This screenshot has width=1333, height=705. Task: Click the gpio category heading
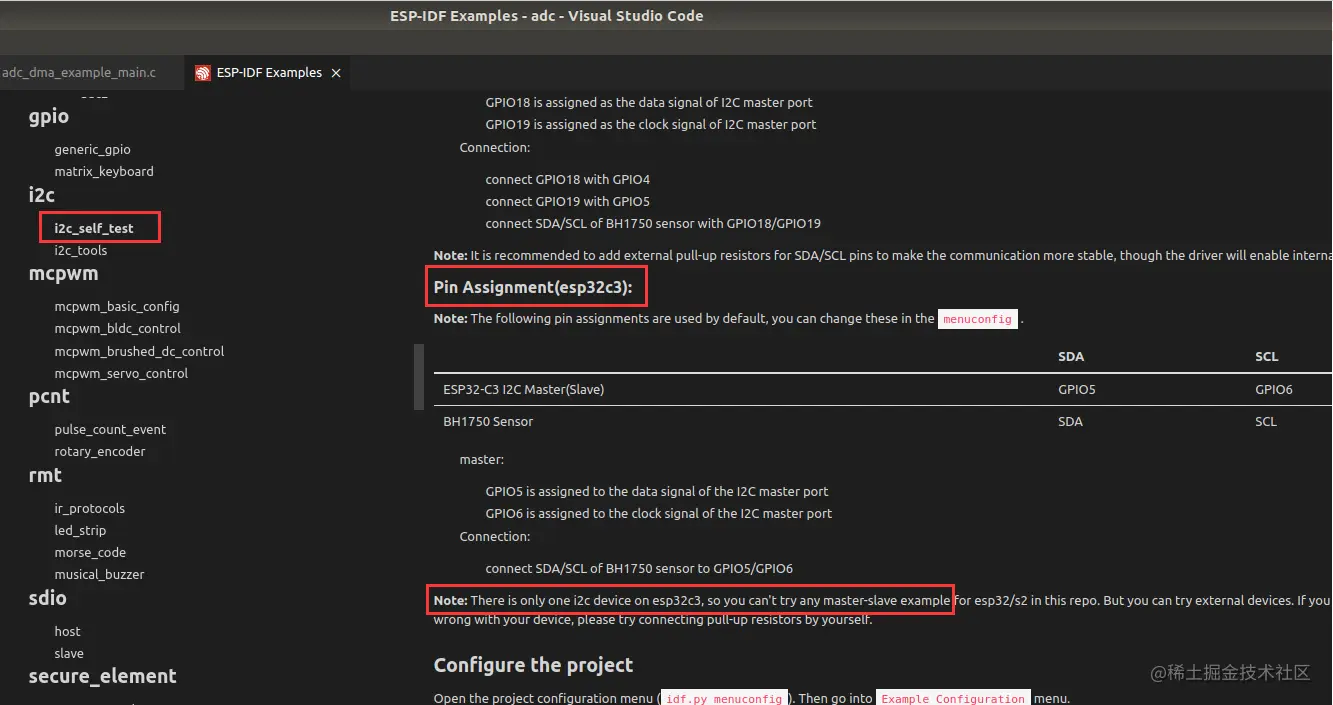[49, 116]
